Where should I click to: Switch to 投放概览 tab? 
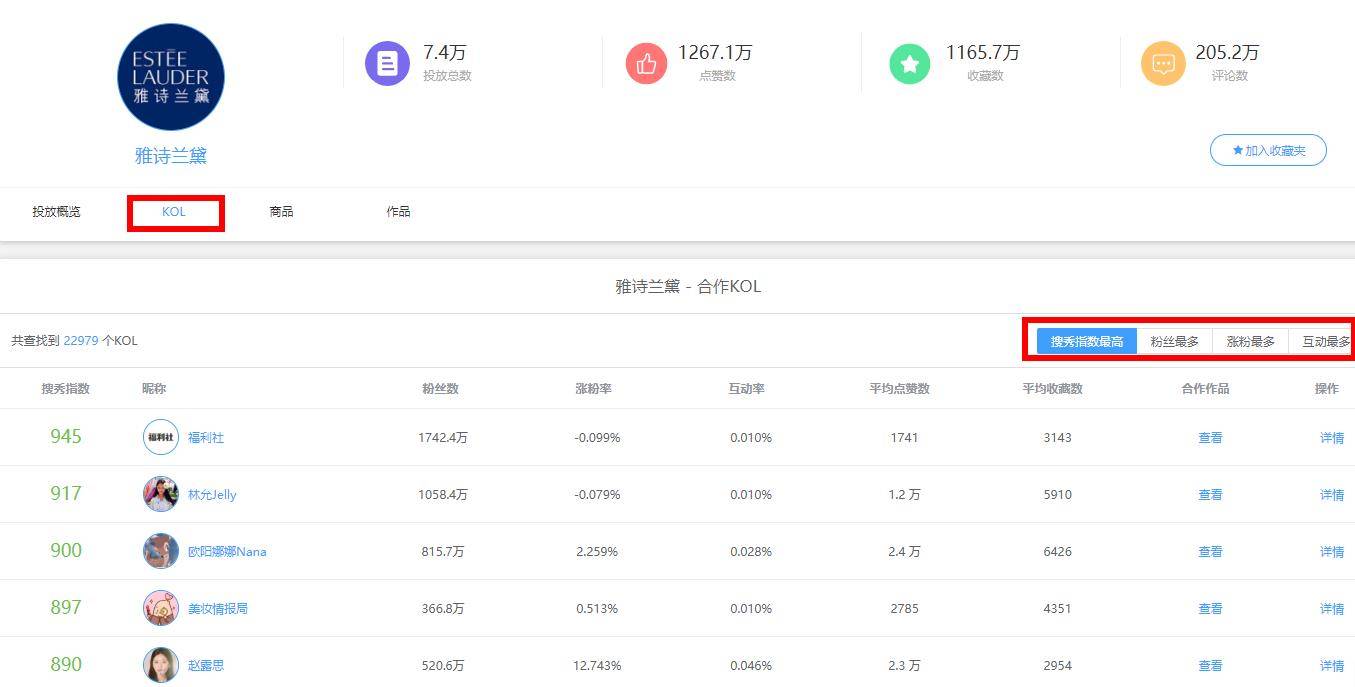point(56,212)
